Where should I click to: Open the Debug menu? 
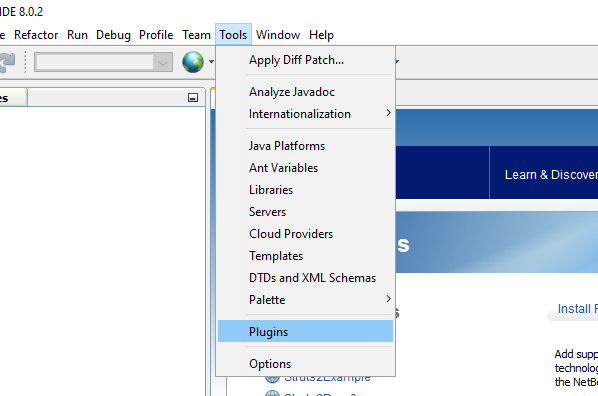click(x=113, y=35)
